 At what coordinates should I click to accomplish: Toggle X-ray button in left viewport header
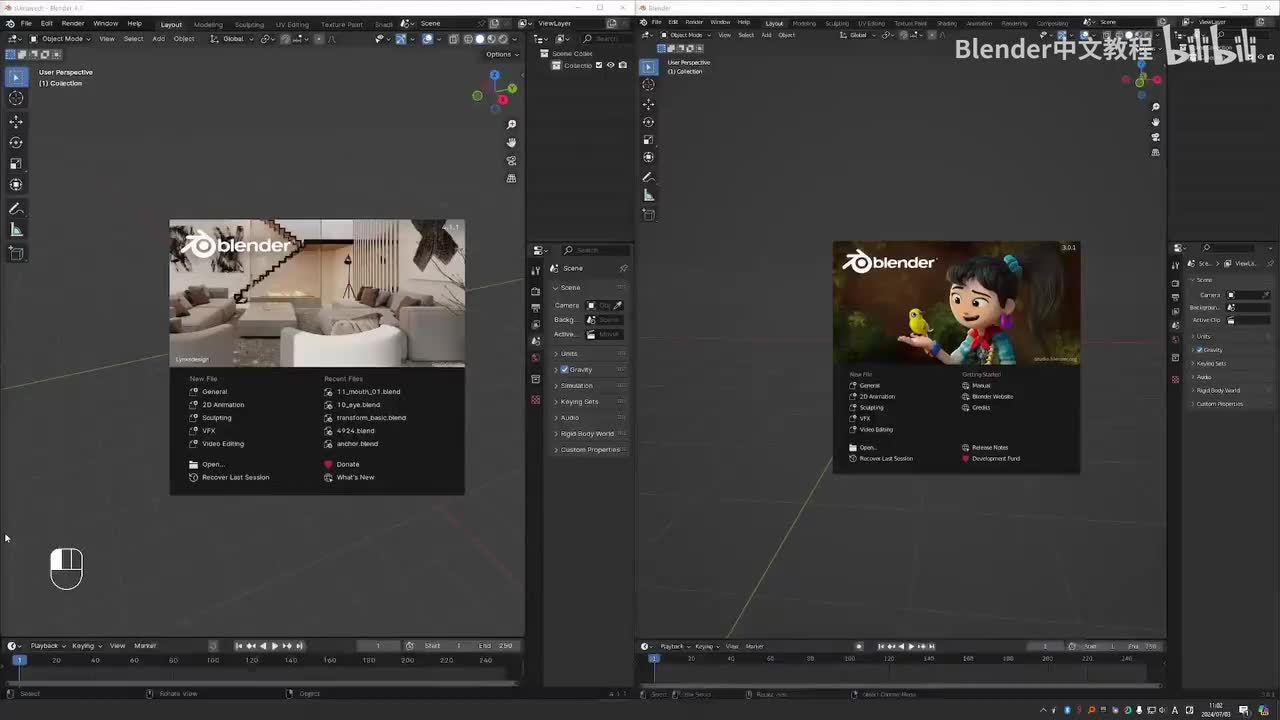(x=454, y=39)
